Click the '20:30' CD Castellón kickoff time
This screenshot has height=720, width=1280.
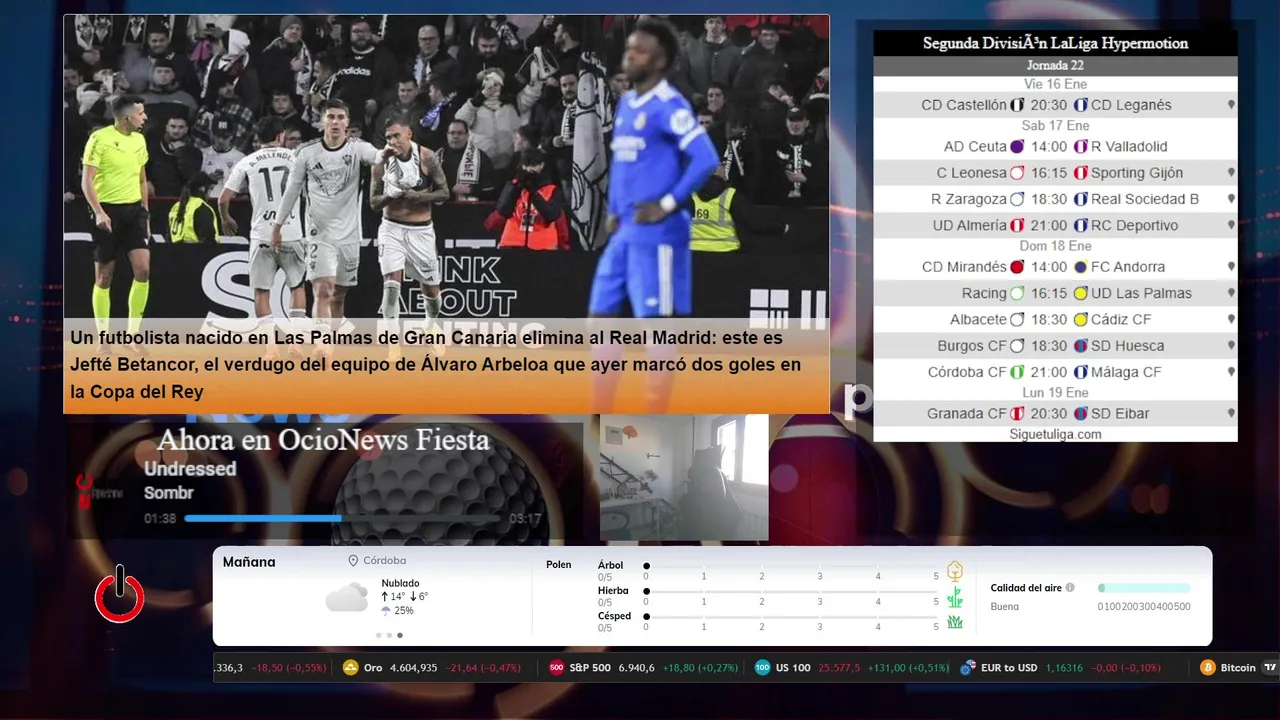click(1049, 105)
